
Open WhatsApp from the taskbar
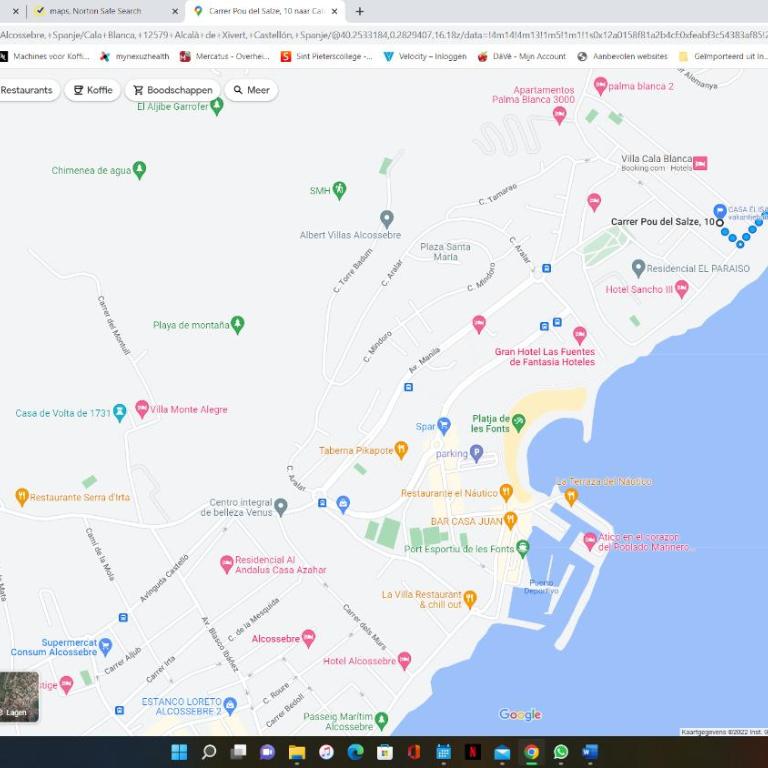click(561, 752)
